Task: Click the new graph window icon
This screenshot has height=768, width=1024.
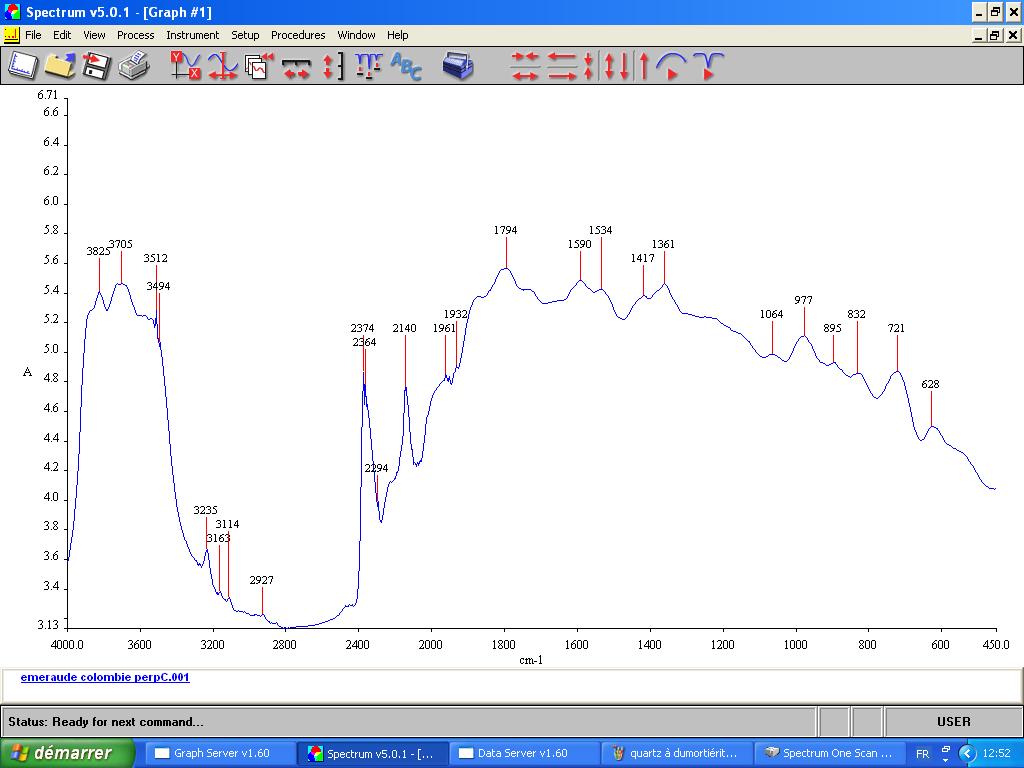Action: pos(22,66)
